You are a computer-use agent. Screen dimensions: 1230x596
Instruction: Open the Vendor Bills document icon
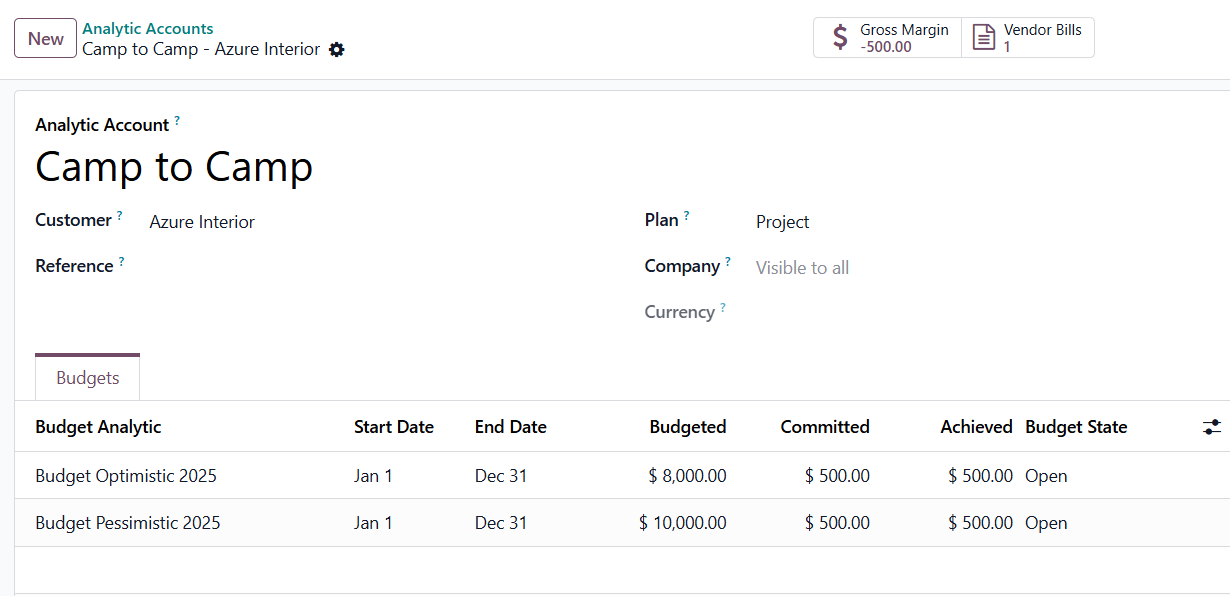click(984, 38)
